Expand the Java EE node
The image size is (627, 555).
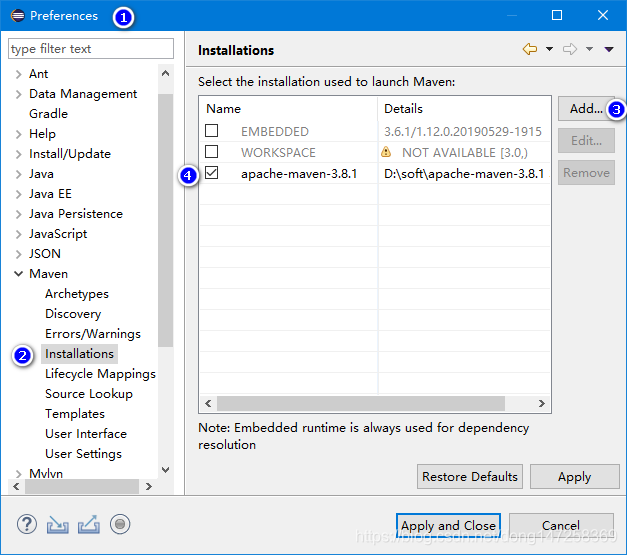point(18,194)
